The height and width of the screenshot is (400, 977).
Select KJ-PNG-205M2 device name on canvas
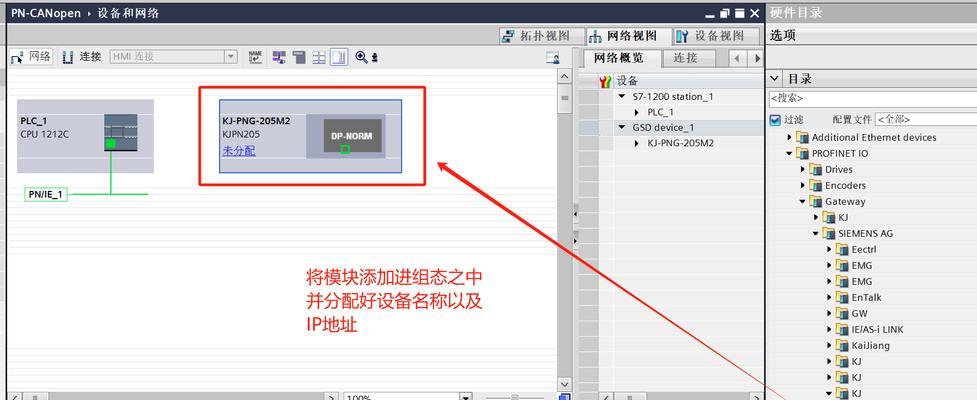coord(256,121)
